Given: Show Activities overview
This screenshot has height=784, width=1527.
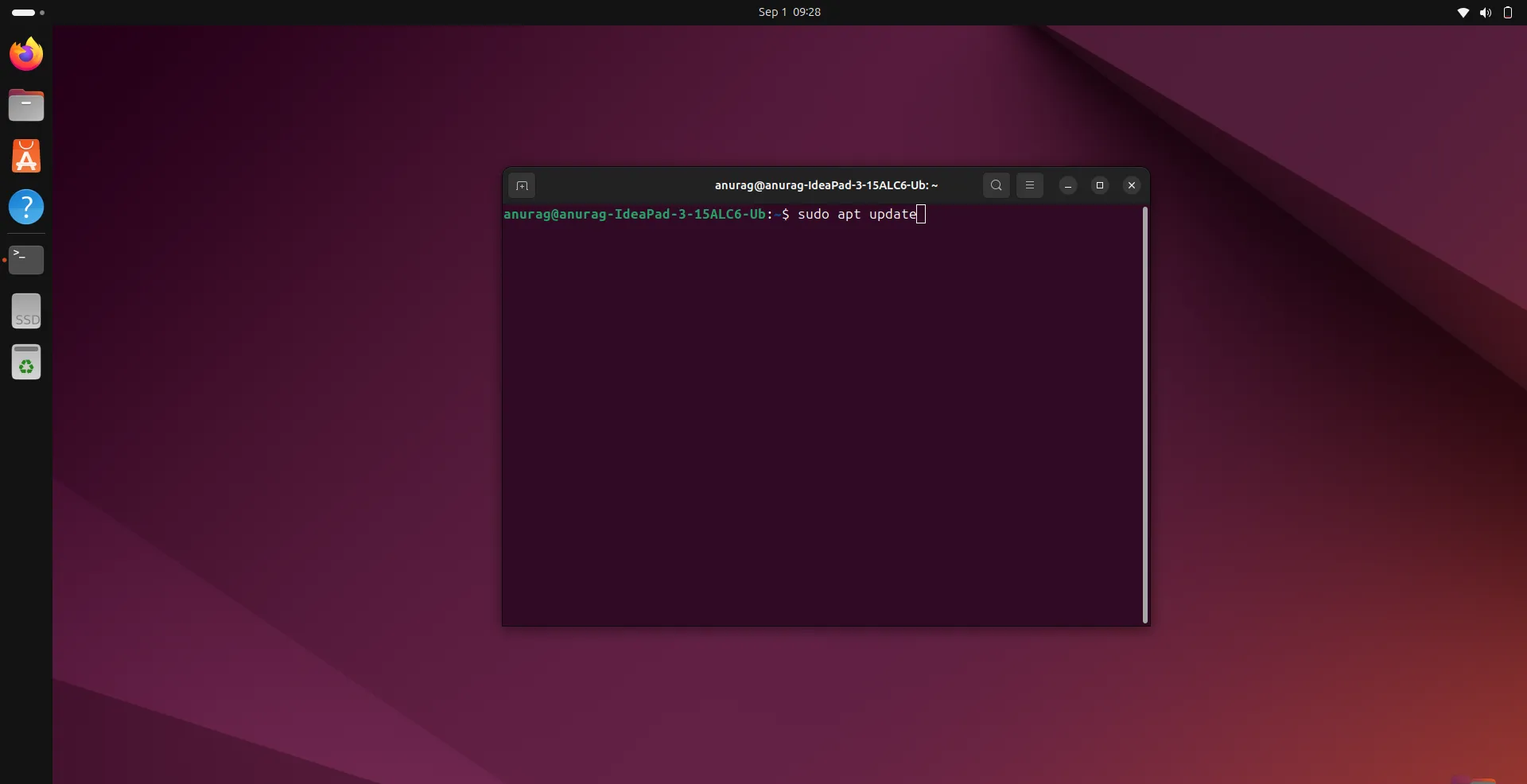Looking at the screenshot, I should pyautogui.click(x=21, y=12).
